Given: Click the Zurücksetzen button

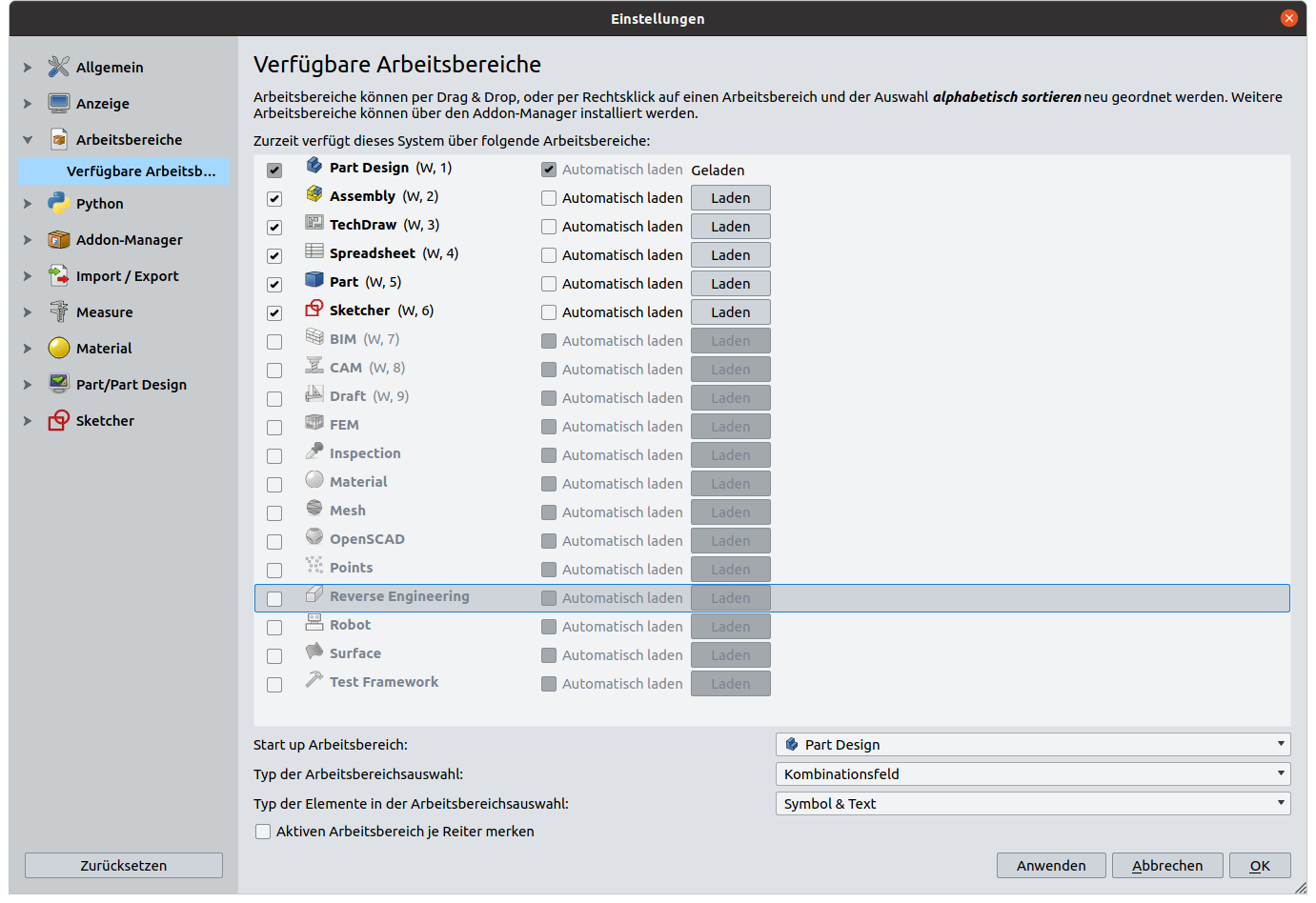Looking at the screenshot, I should [124, 866].
